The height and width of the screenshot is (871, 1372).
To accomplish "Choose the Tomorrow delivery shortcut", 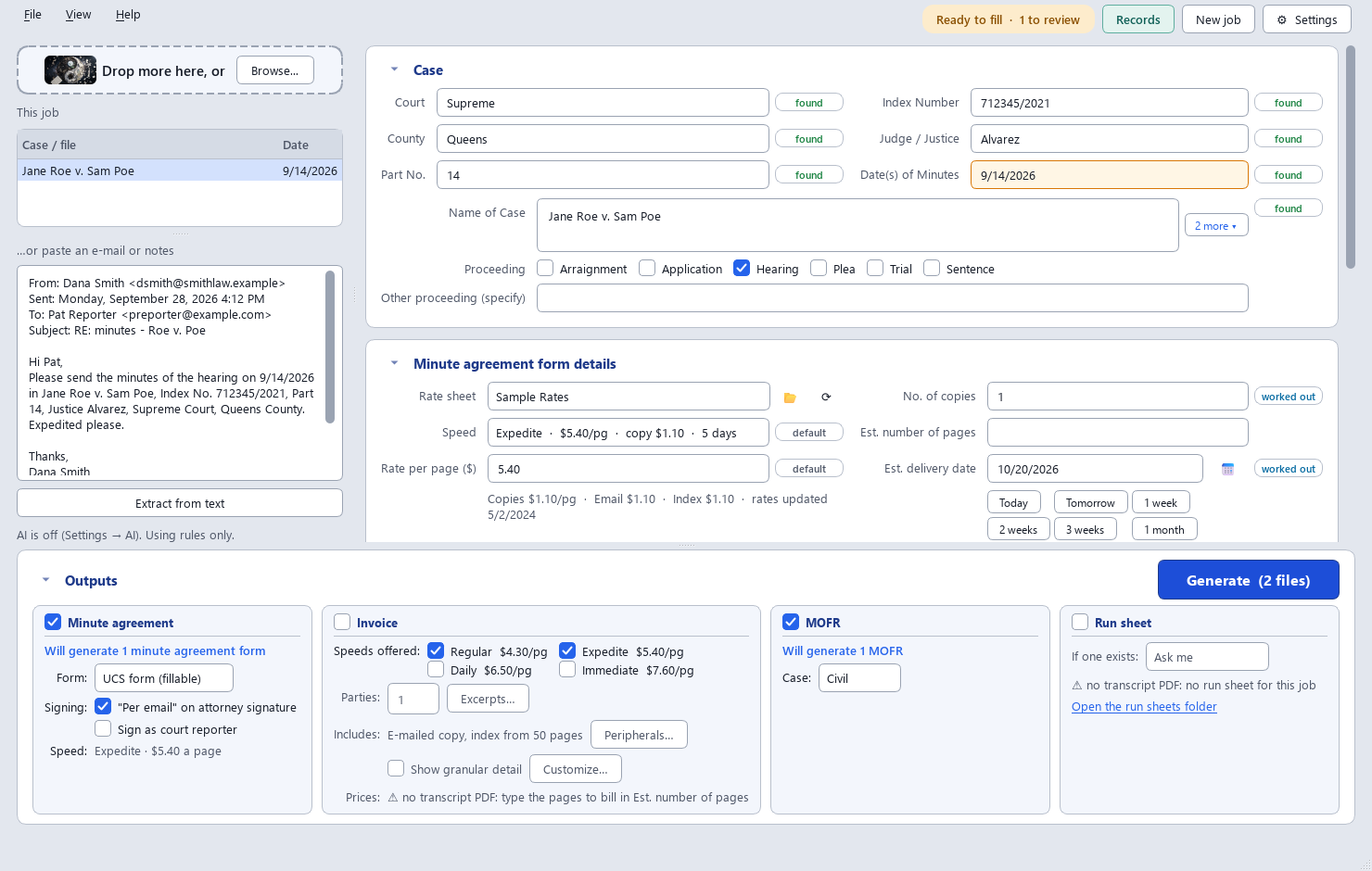I will click(x=1091, y=503).
